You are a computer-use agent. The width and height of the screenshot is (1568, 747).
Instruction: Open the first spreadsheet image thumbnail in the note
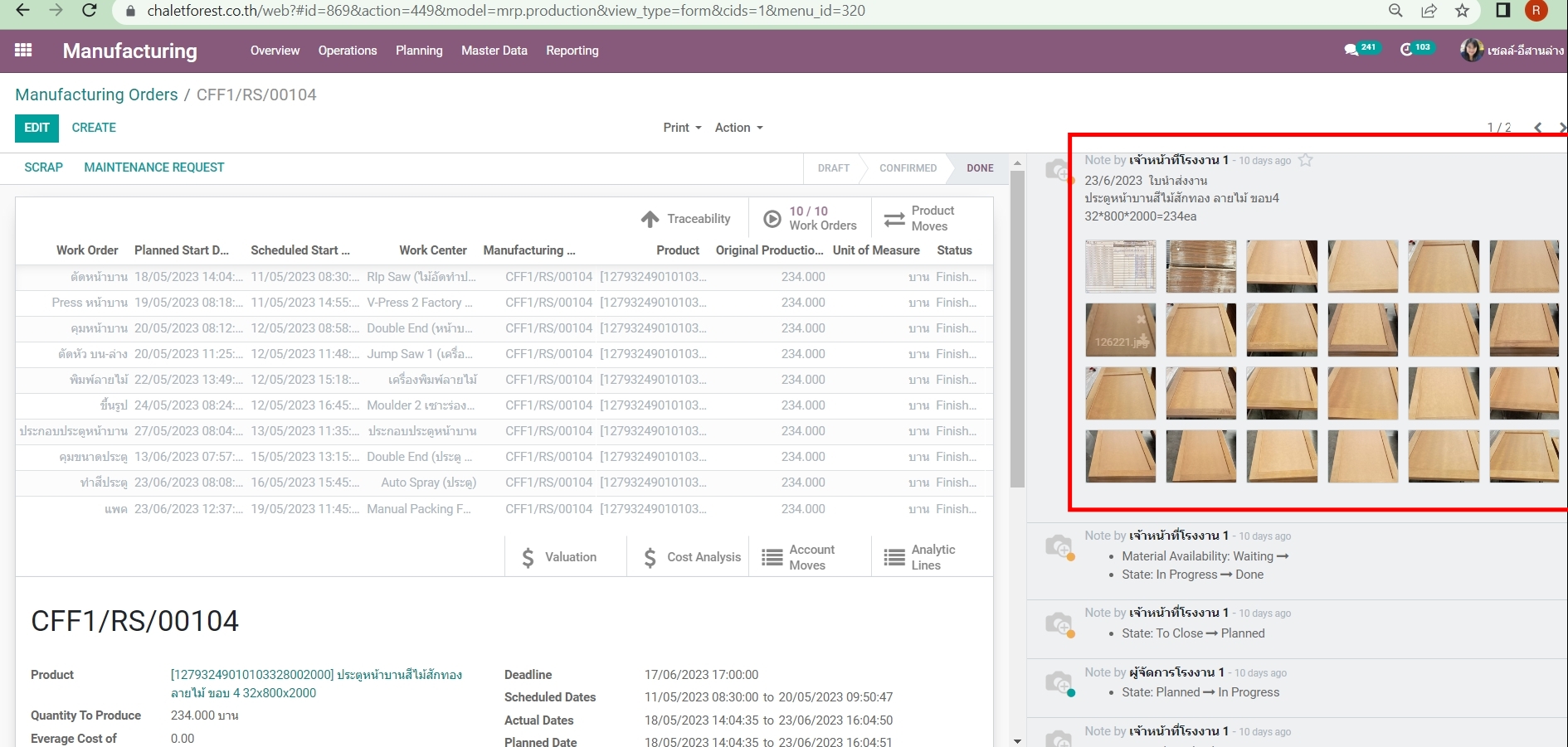point(1120,266)
